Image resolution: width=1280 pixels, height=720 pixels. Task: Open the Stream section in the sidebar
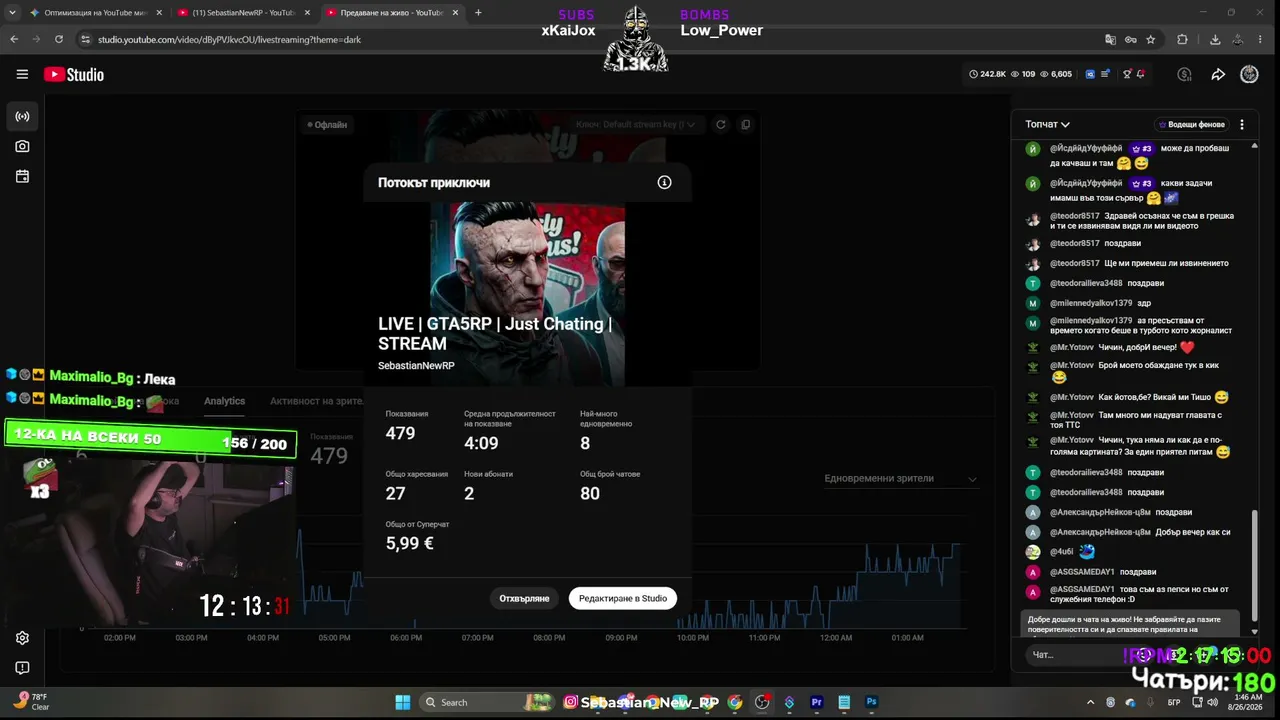tap(22, 116)
